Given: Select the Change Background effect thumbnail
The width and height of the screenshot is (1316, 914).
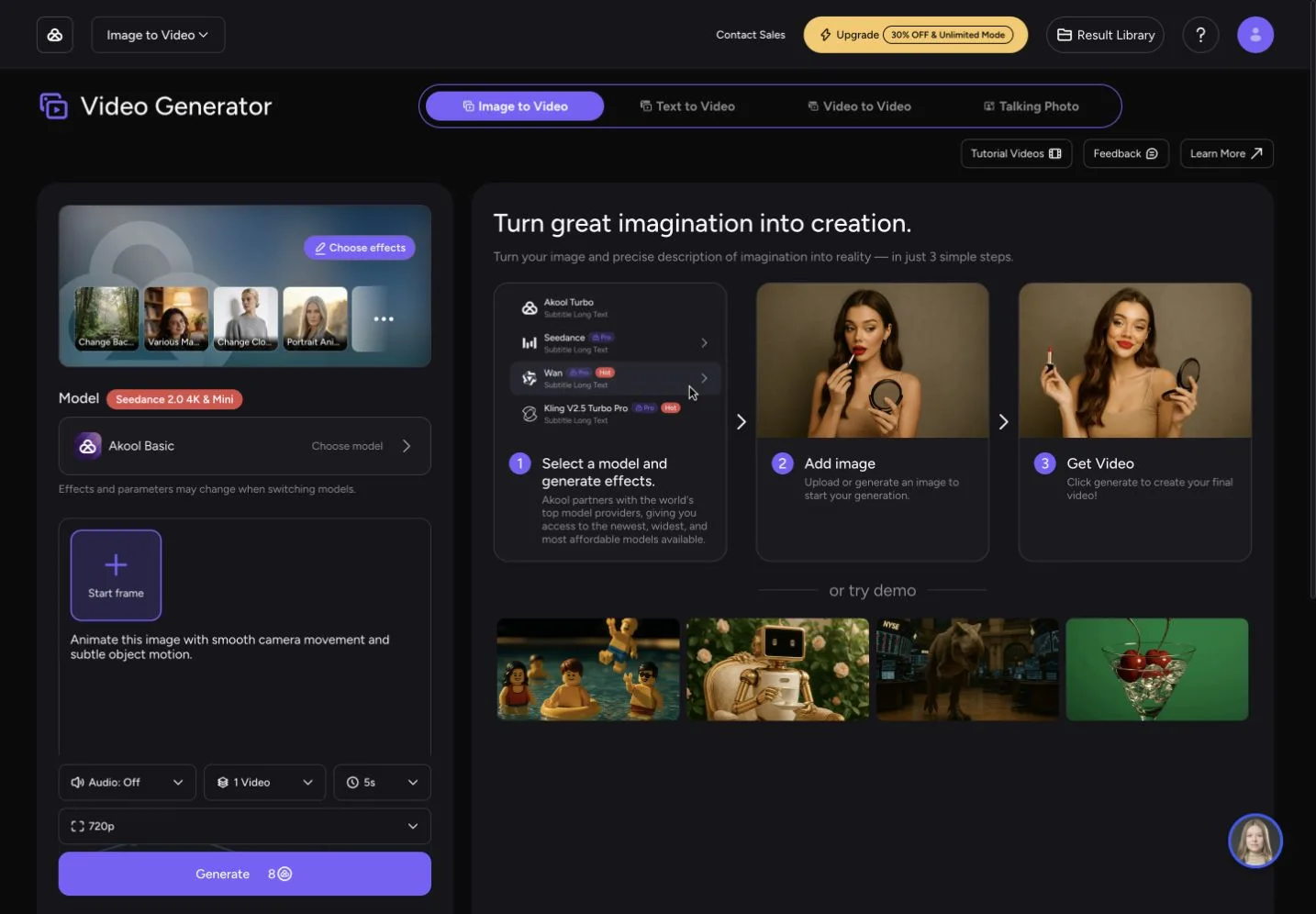Looking at the screenshot, I should 106,318.
